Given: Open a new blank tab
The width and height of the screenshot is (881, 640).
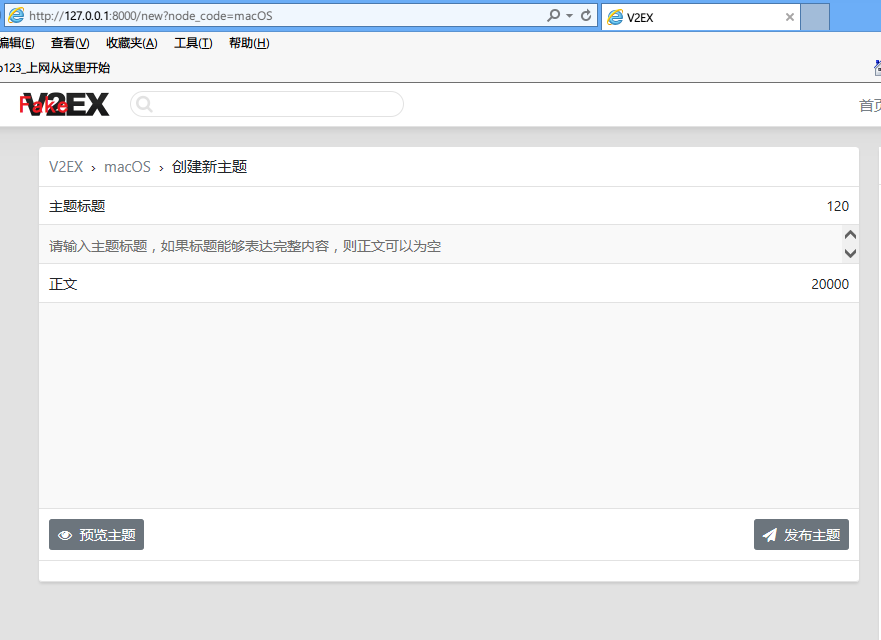Looking at the screenshot, I should point(815,17).
